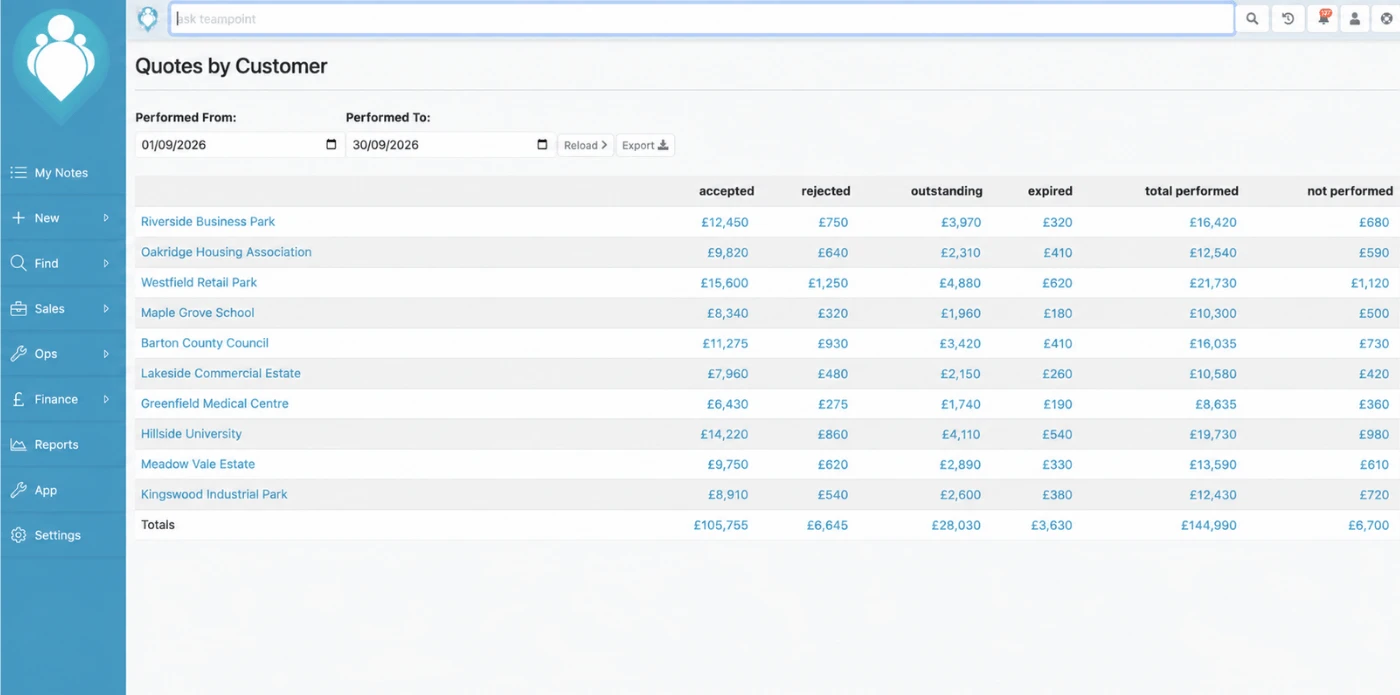1400x695 pixels.
Task: Open Westfield Retail Park link
Action: [199, 282]
